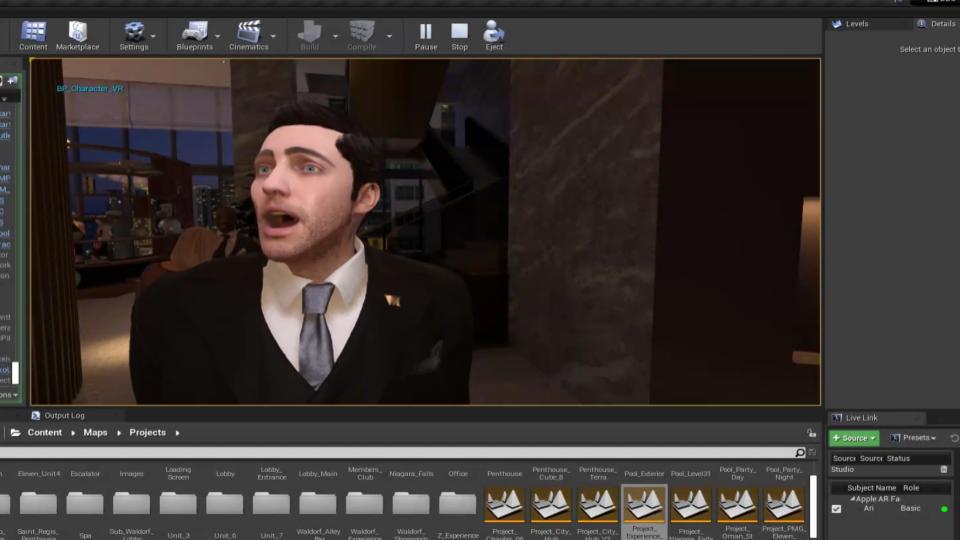
Task: Open the Content browser from toolbar
Action: (x=33, y=35)
